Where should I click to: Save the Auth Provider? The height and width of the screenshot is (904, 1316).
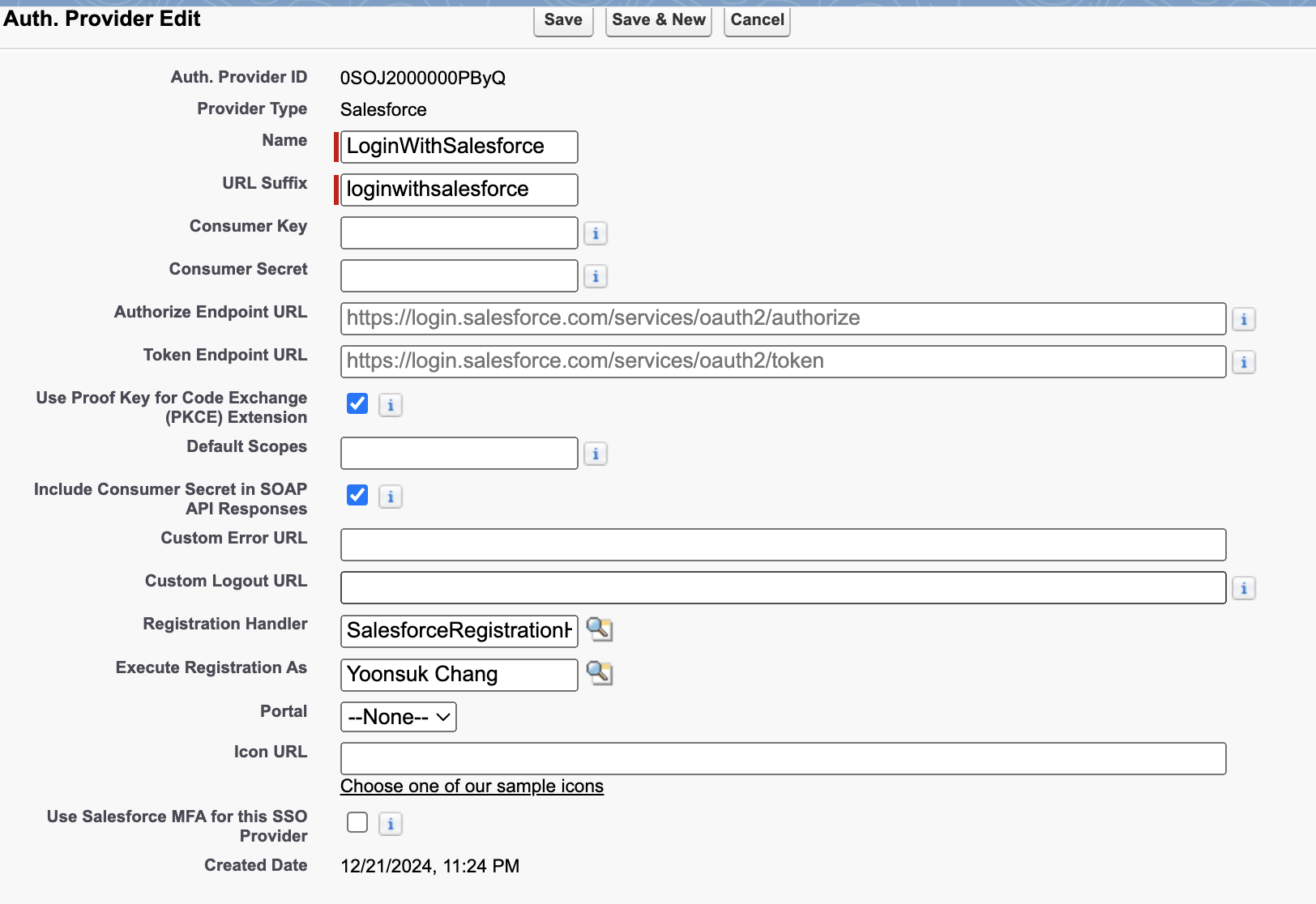[x=562, y=19]
